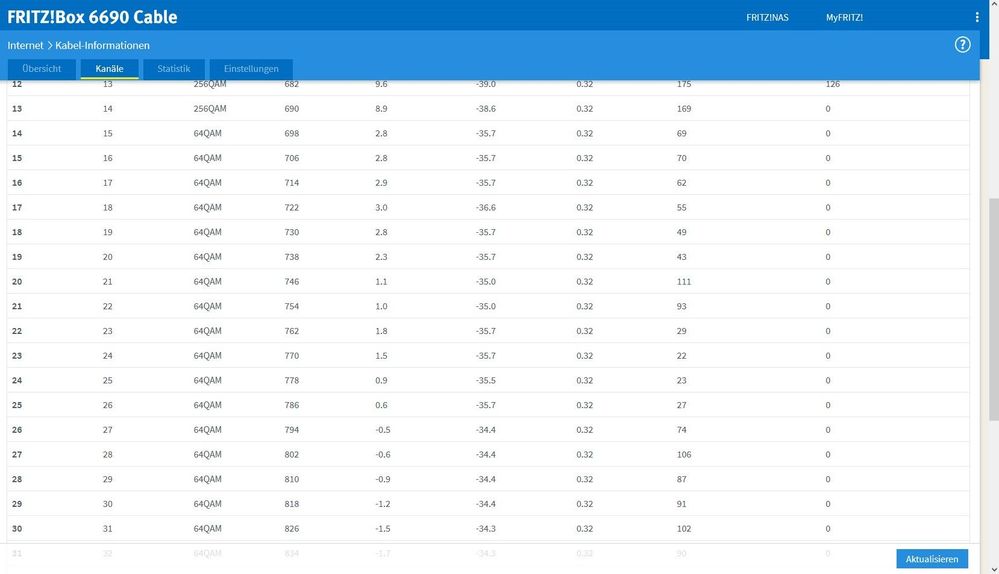Select the frequency cell 762
Viewport: 999px width, 574px height.
point(292,331)
